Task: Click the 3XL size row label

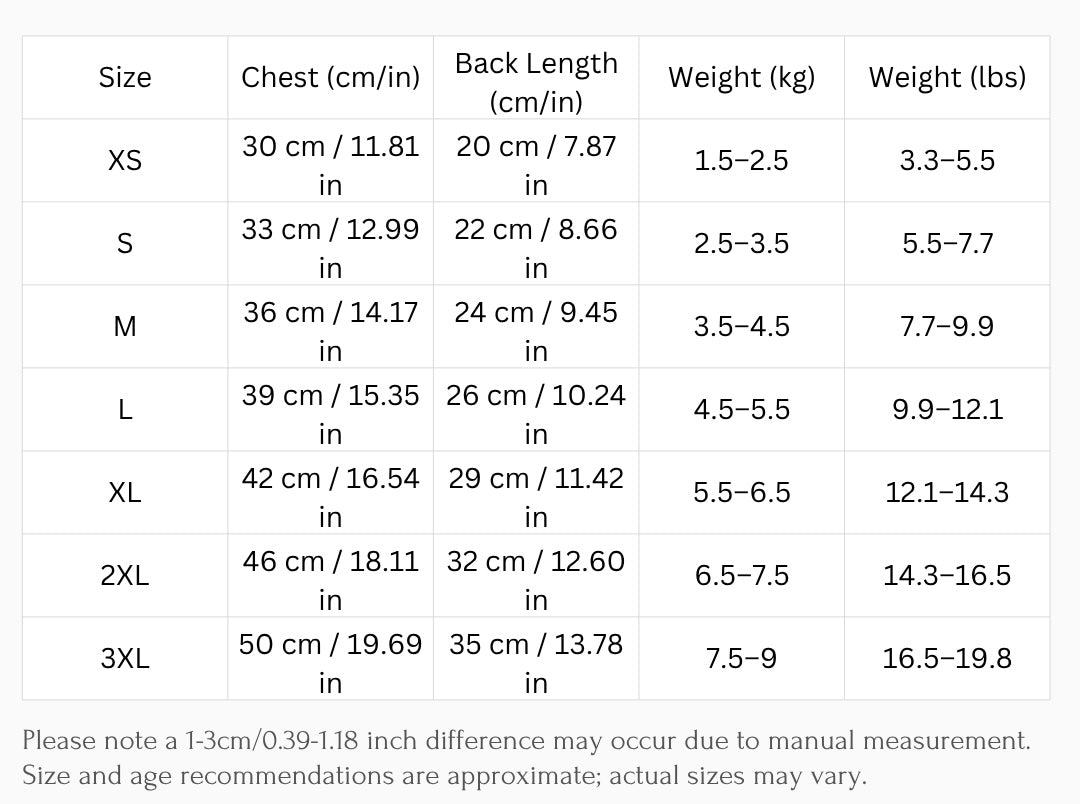Action: tap(125, 659)
